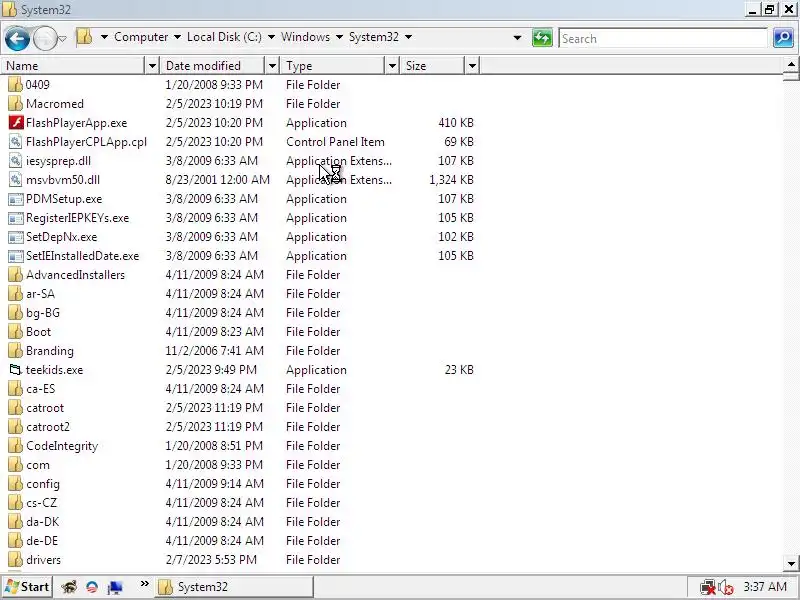Navigate to Computer in the breadcrumb

coord(141,37)
